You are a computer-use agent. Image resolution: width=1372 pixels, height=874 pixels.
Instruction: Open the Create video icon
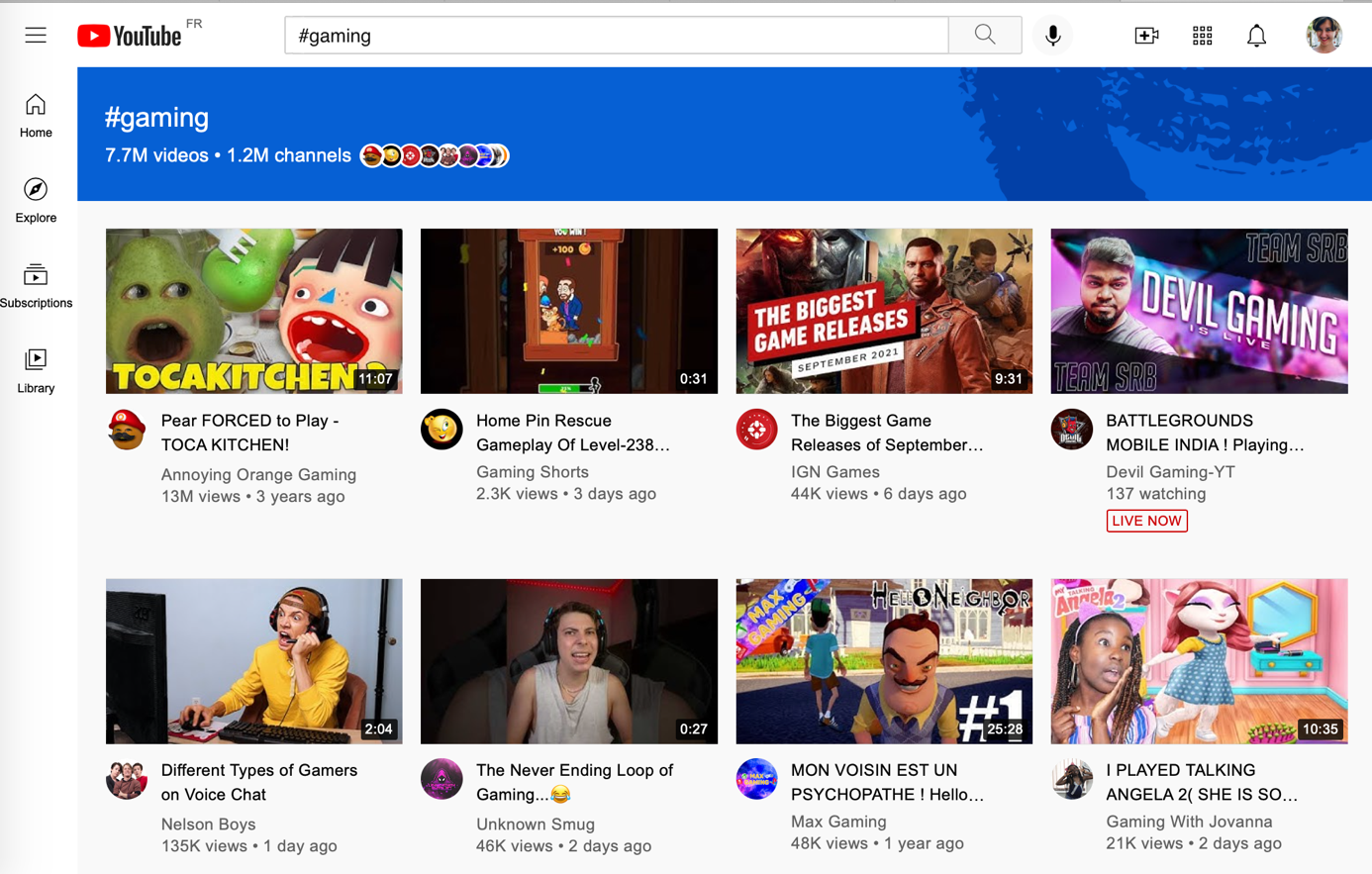pos(1146,36)
